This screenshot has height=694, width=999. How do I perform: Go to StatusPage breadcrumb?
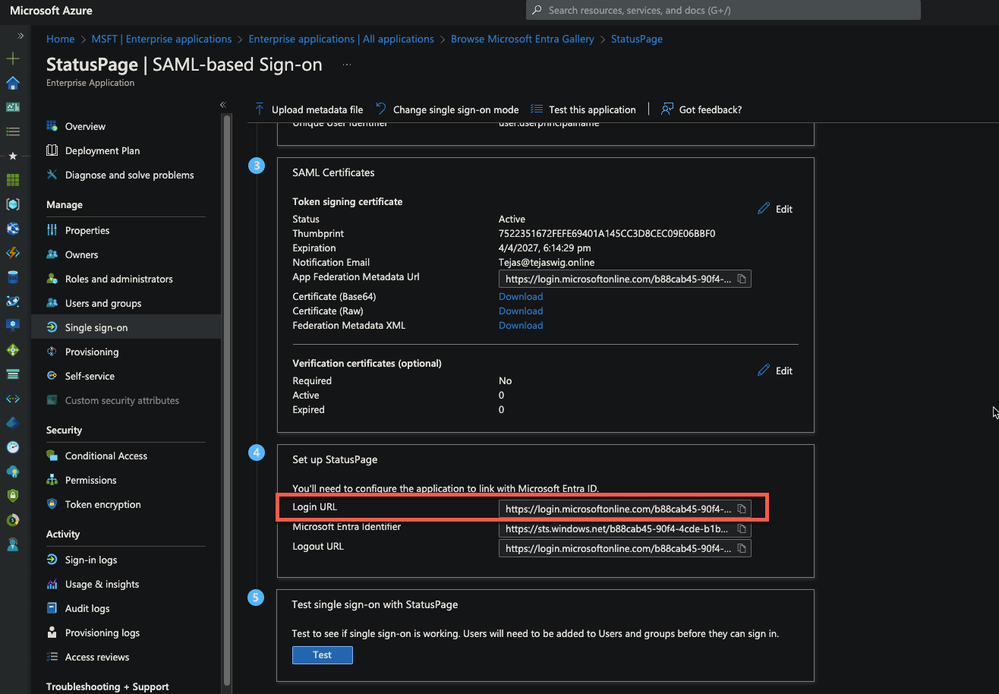coord(636,39)
